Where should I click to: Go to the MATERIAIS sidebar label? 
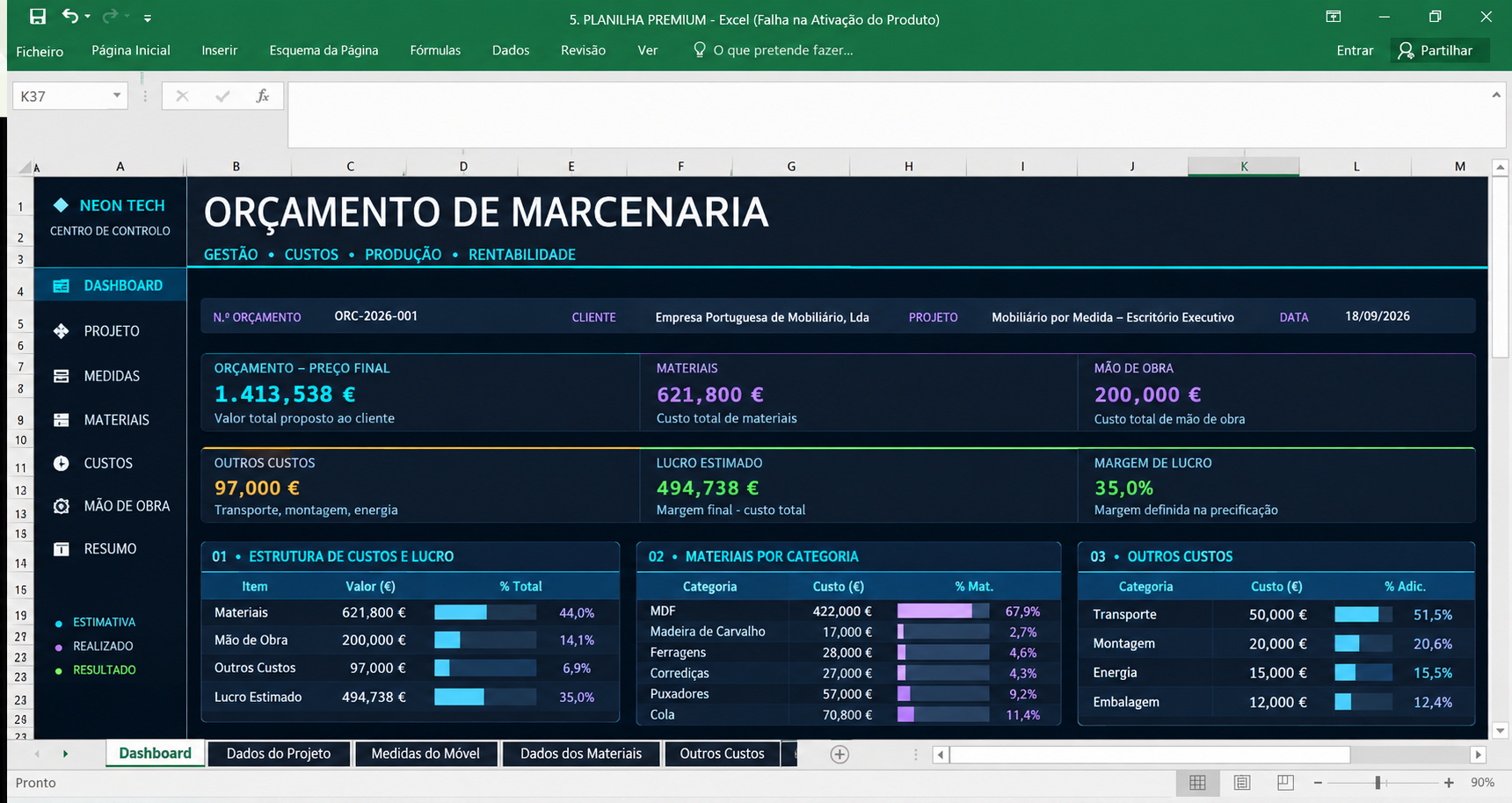point(117,420)
